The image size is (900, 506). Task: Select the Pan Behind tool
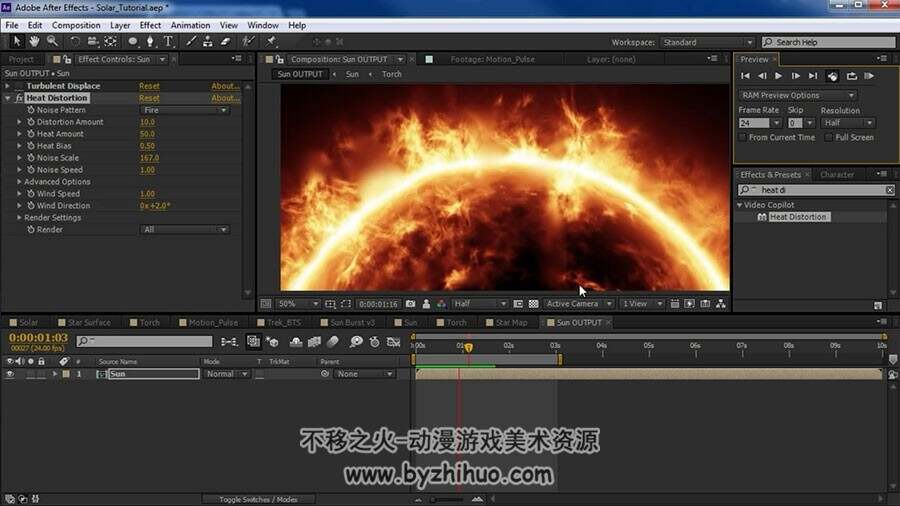tap(110, 41)
